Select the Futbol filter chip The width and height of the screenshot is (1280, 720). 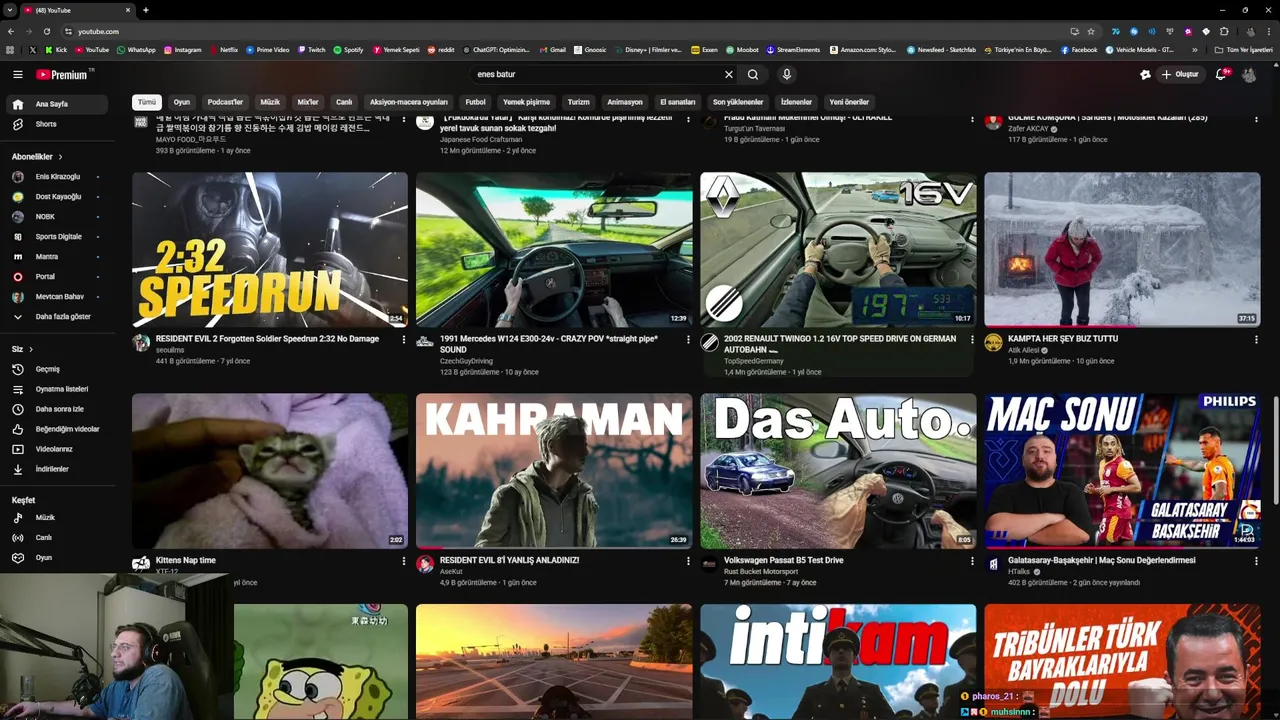point(475,102)
